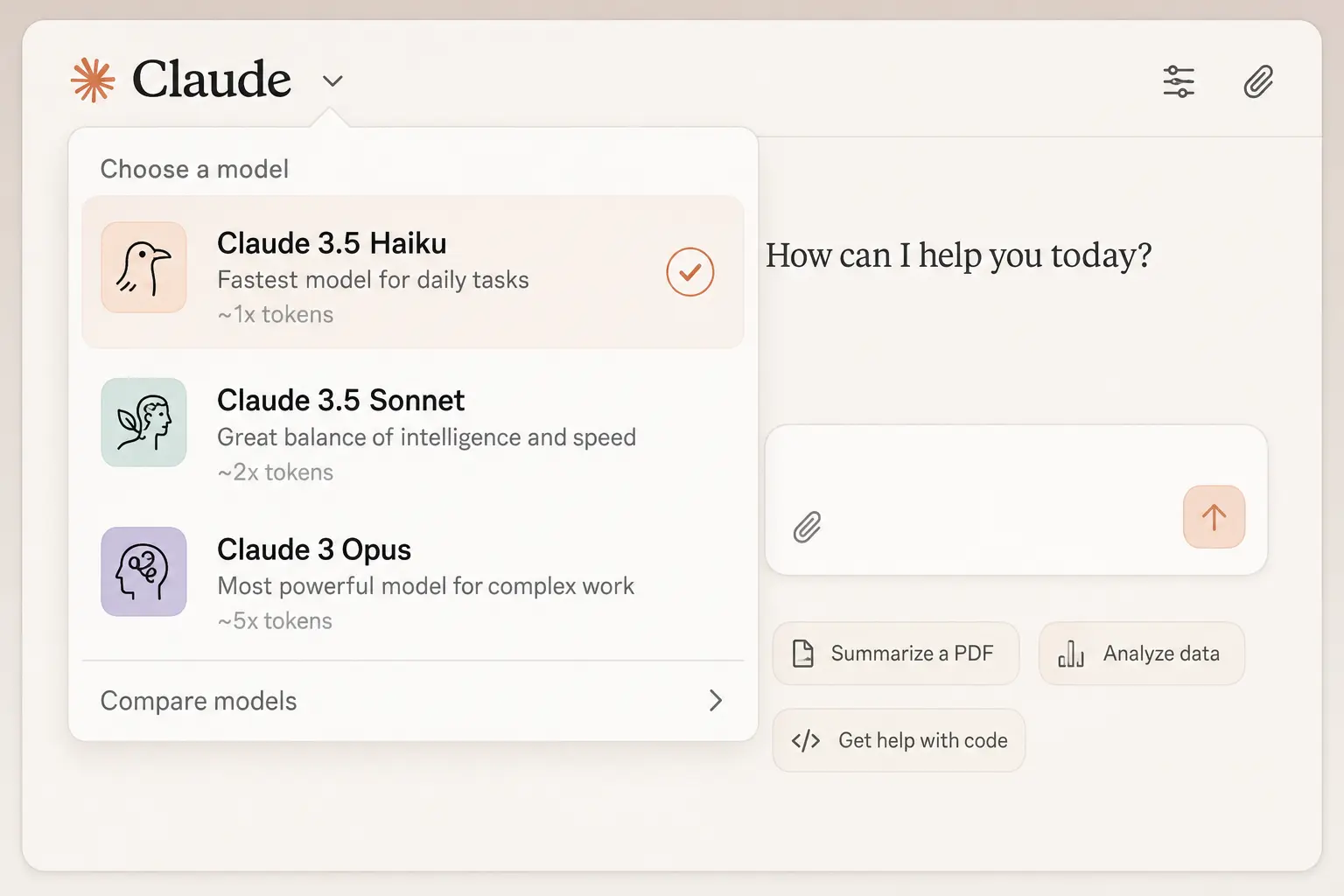Viewport: 1344px width, 896px height.
Task: Attach a file via input box paperclip
Action: coord(807,528)
